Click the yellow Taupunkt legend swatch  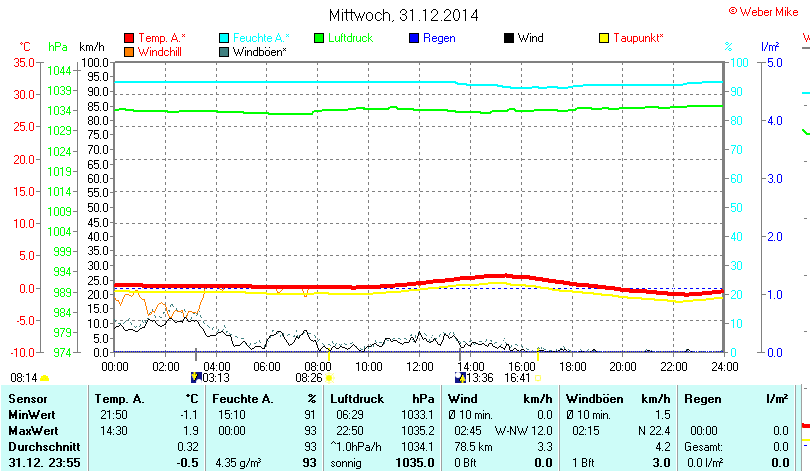tap(604, 38)
